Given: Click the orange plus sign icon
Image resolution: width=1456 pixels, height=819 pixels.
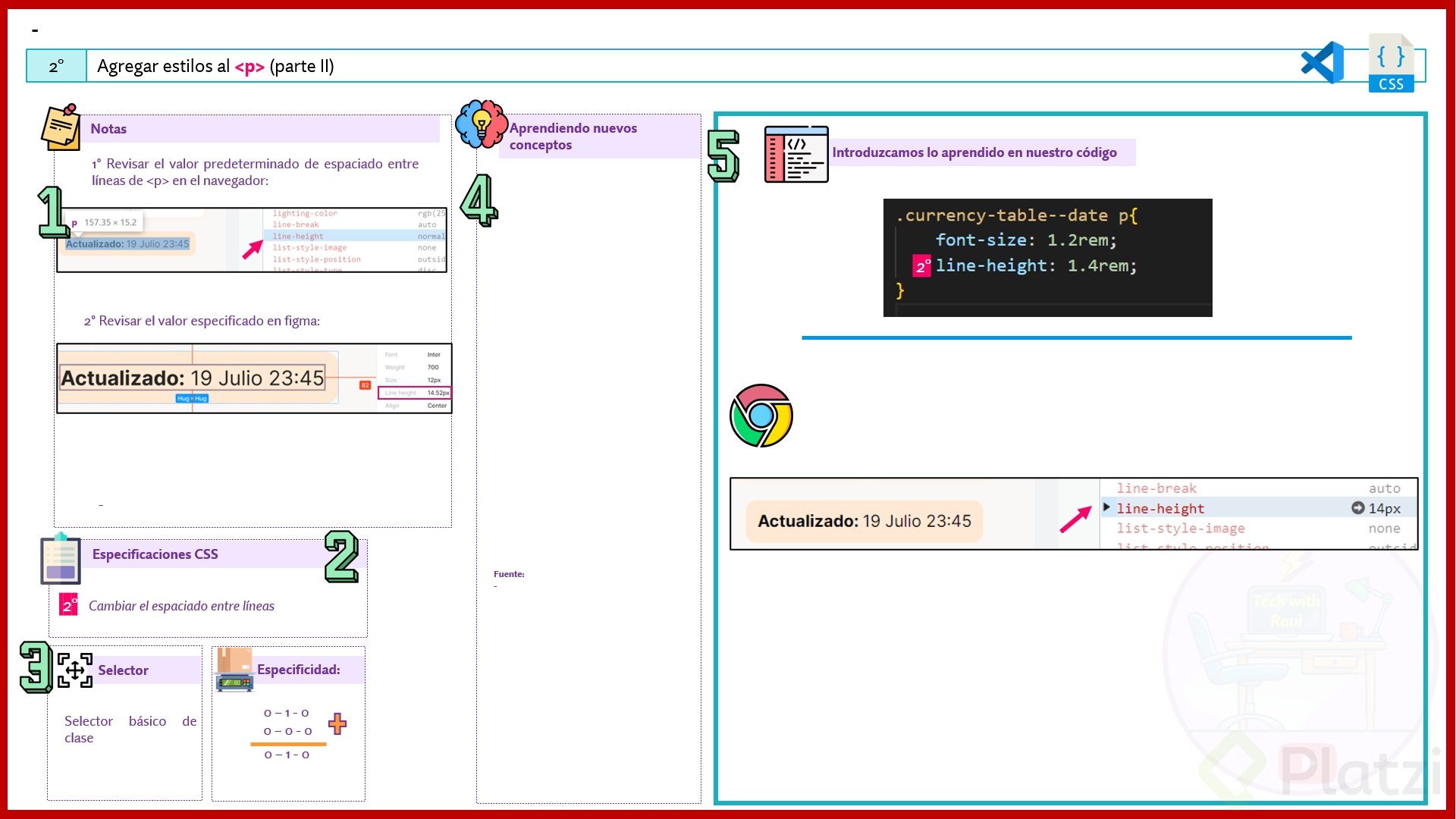Looking at the screenshot, I should click(x=337, y=723).
